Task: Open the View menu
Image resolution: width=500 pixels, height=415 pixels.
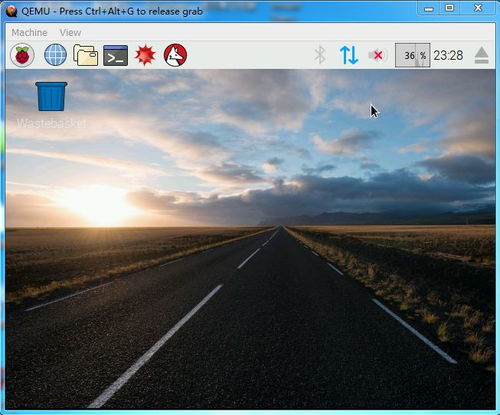Action: (70, 33)
